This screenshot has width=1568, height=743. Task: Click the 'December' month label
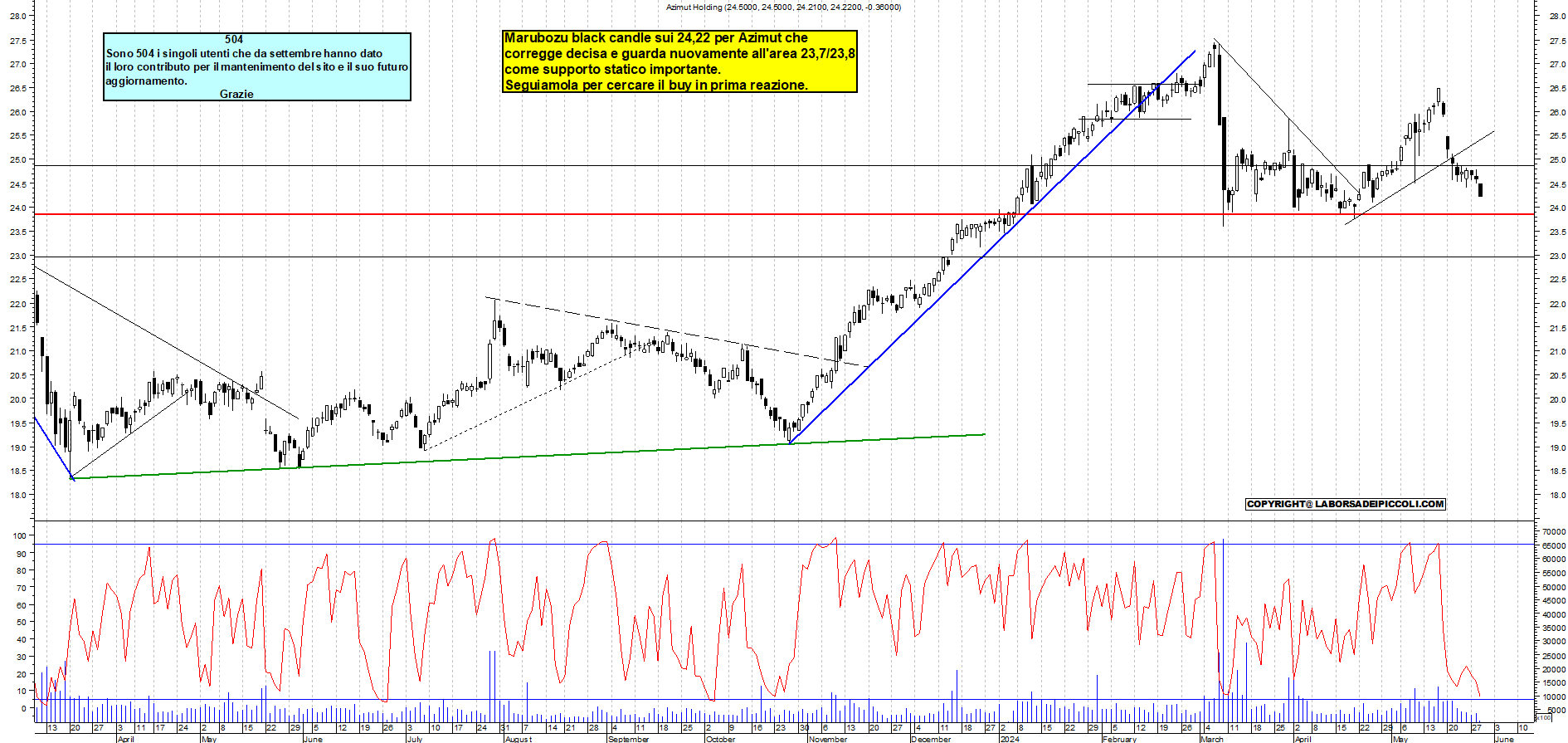[931, 739]
